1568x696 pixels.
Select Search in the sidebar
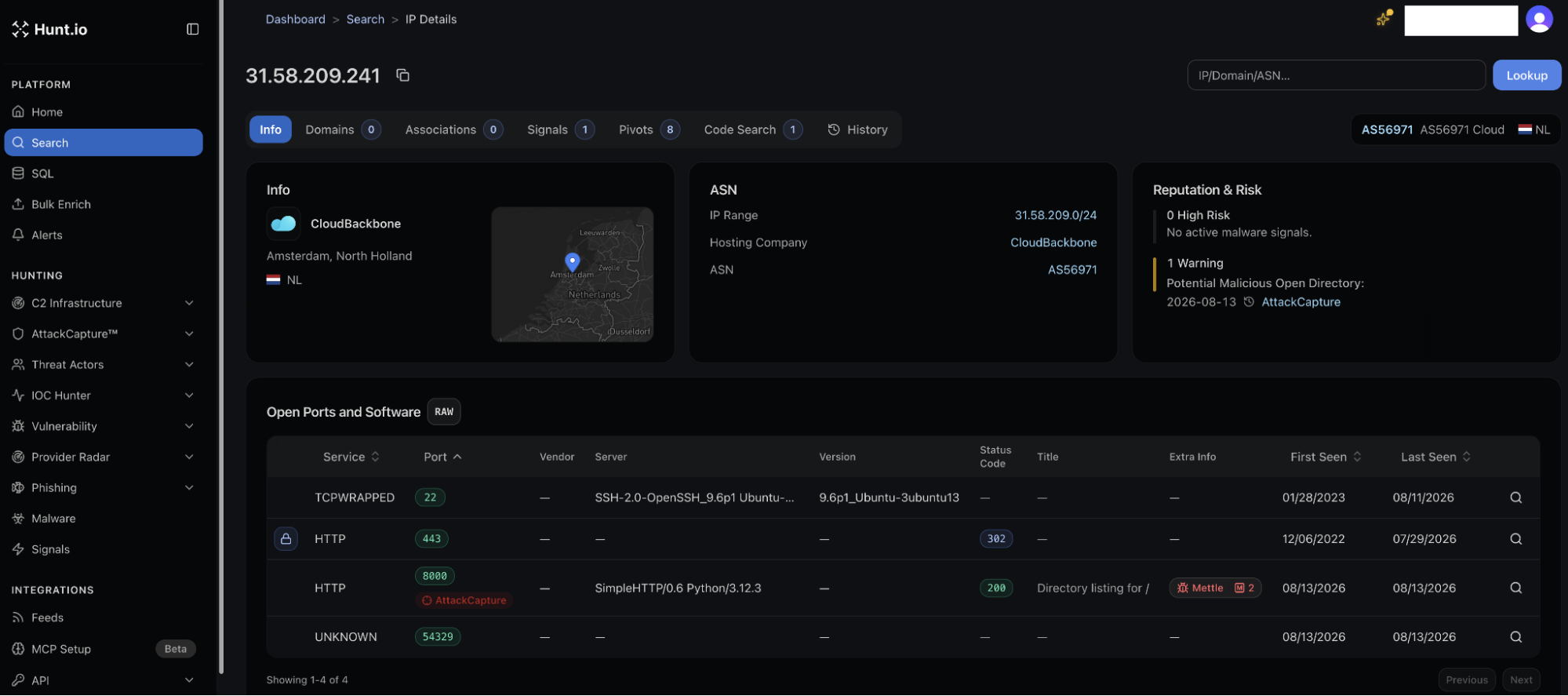tap(104, 143)
